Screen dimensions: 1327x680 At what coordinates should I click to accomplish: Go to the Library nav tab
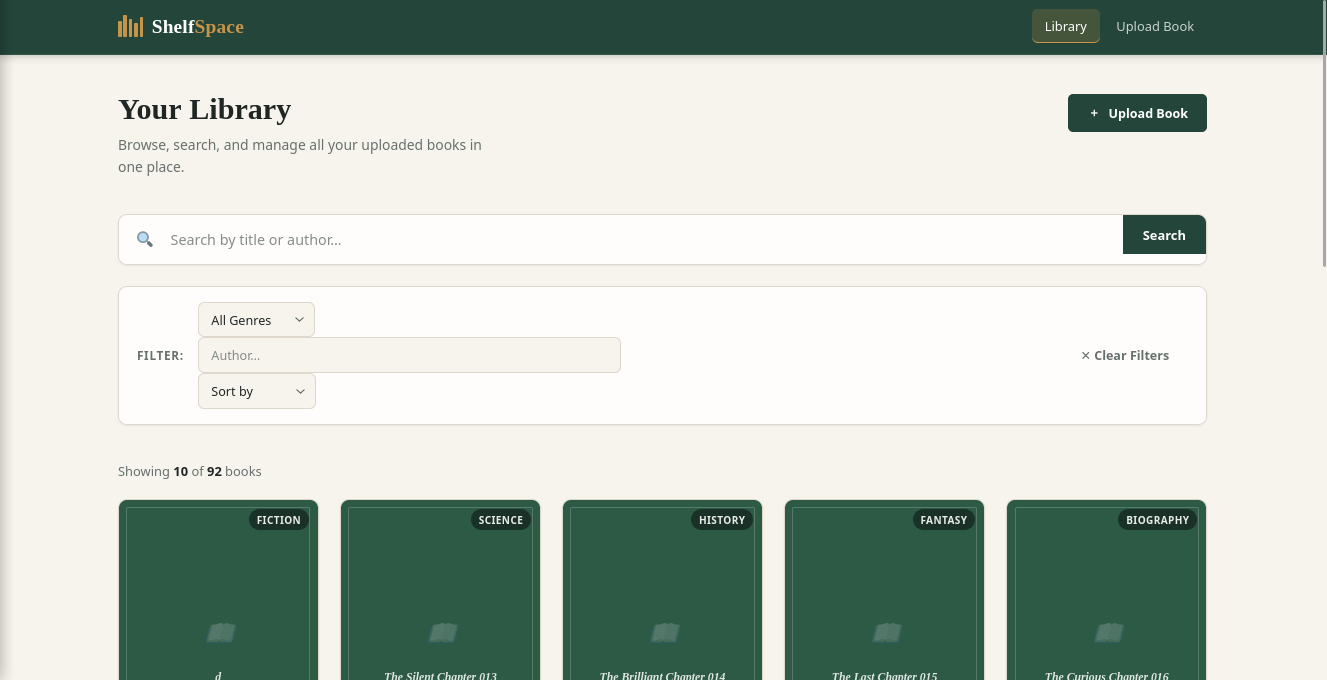pos(1065,26)
